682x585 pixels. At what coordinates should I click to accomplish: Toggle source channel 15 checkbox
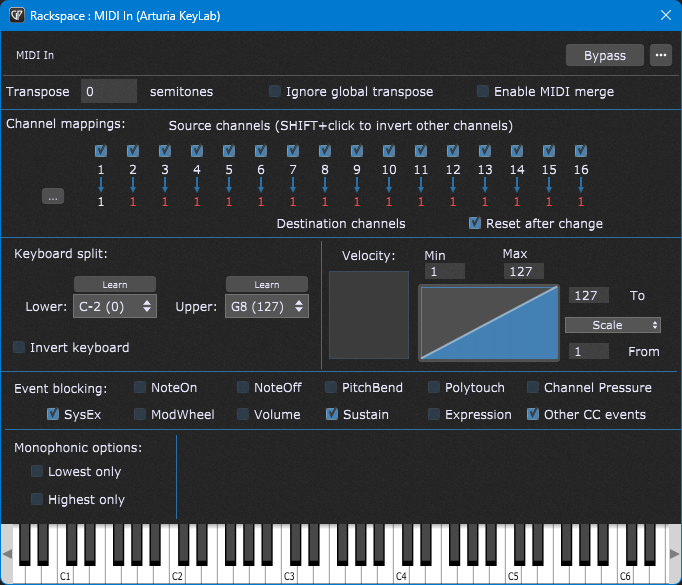click(549, 150)
